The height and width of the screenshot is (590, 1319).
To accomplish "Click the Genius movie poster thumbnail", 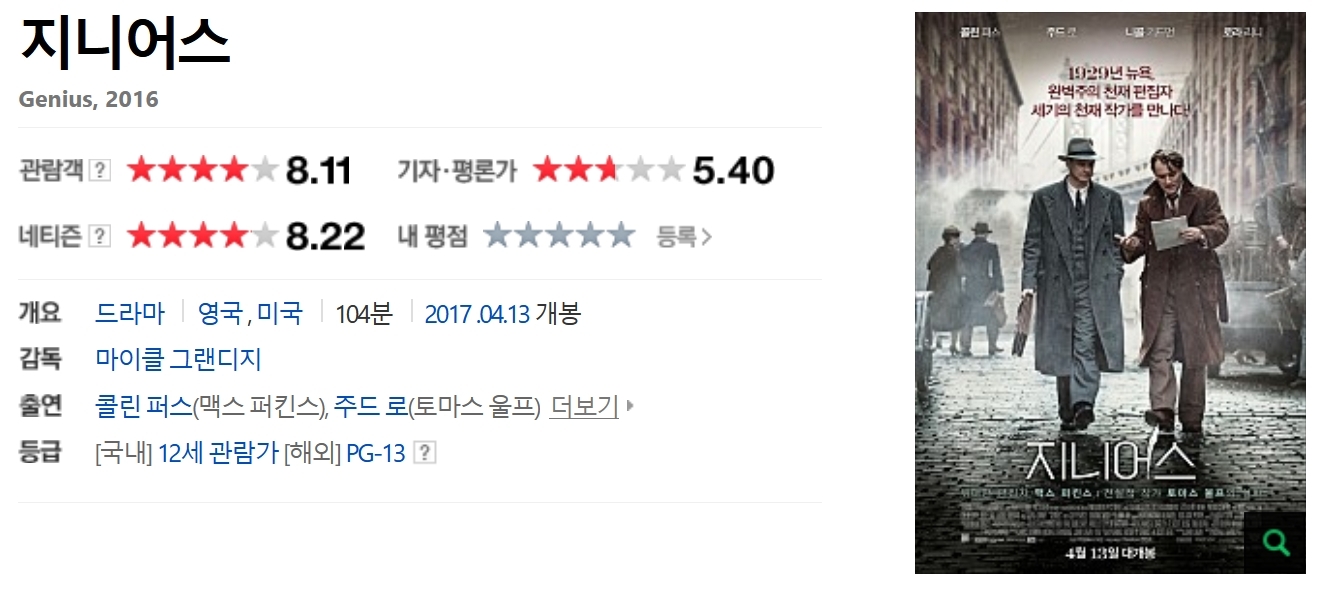I will tap(1110, 293).
